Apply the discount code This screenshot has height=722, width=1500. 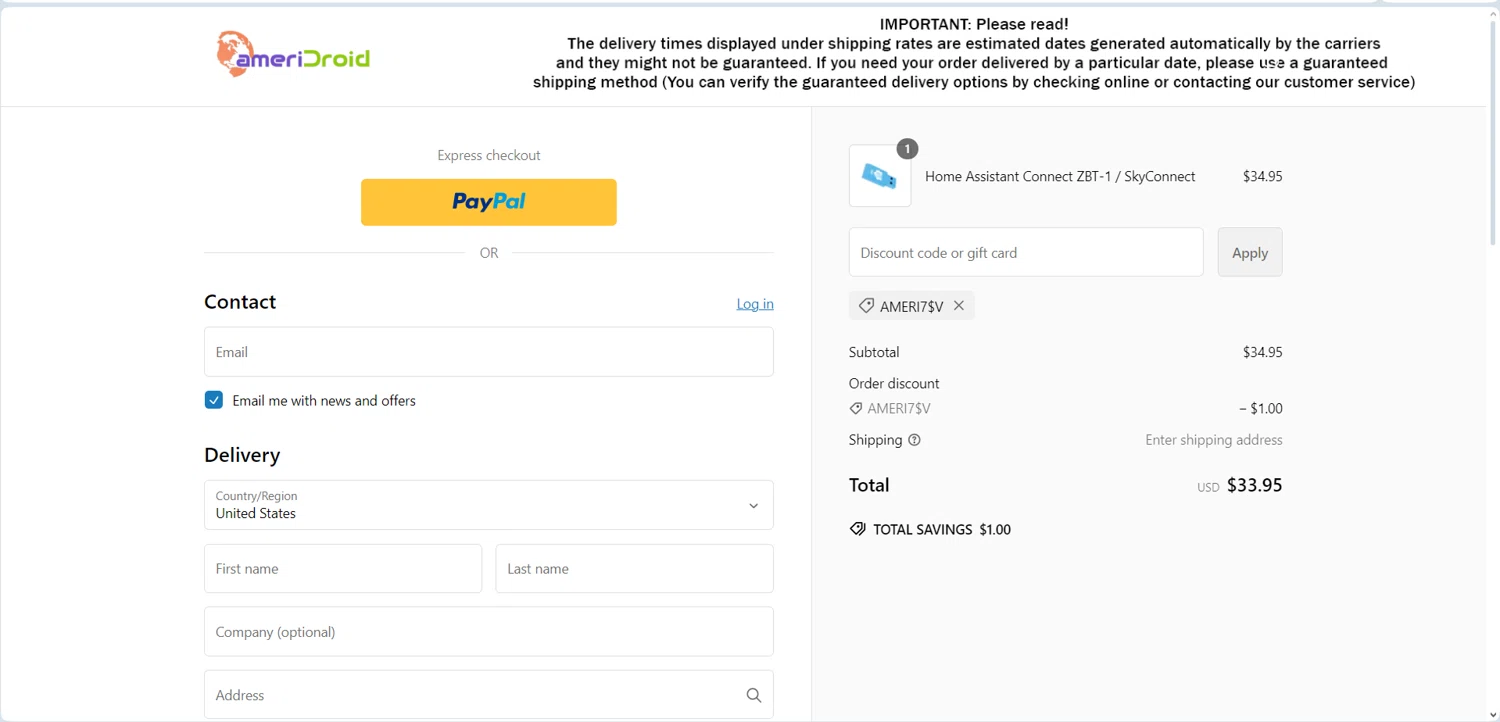[1250, 252]
